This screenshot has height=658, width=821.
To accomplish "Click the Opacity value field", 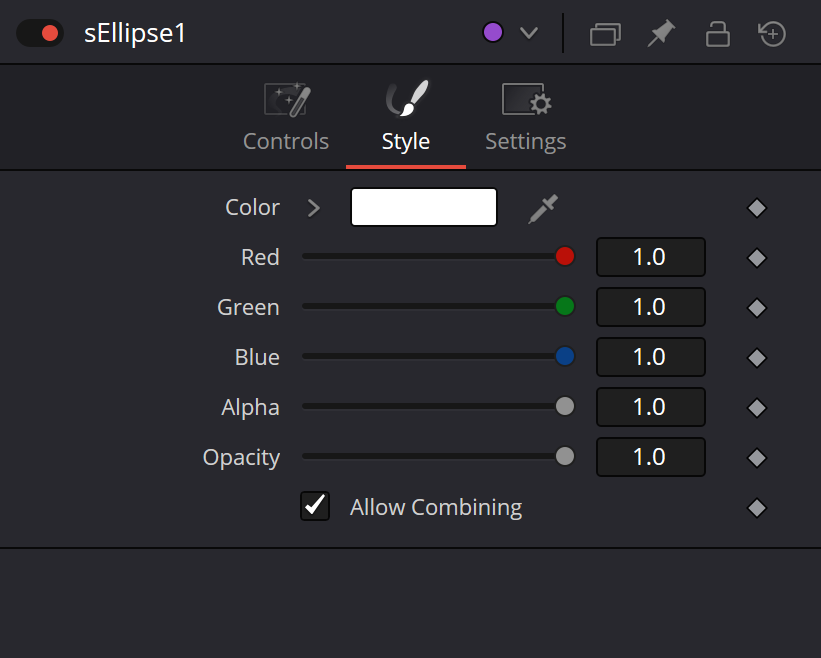I will coord(651,457).
